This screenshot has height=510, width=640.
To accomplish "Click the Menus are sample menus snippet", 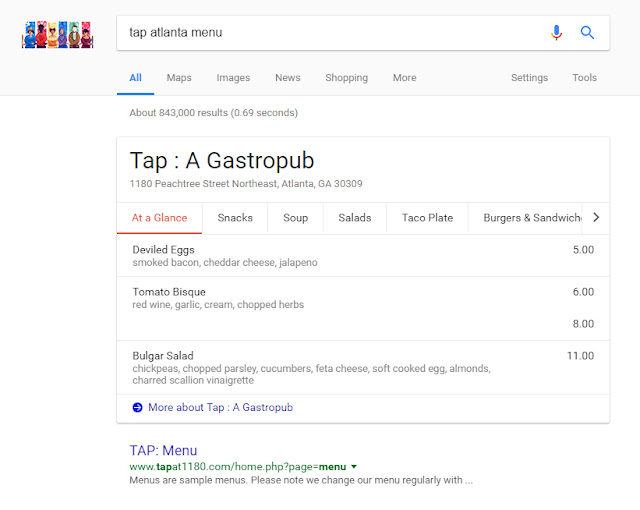I will tap(301, 480).
